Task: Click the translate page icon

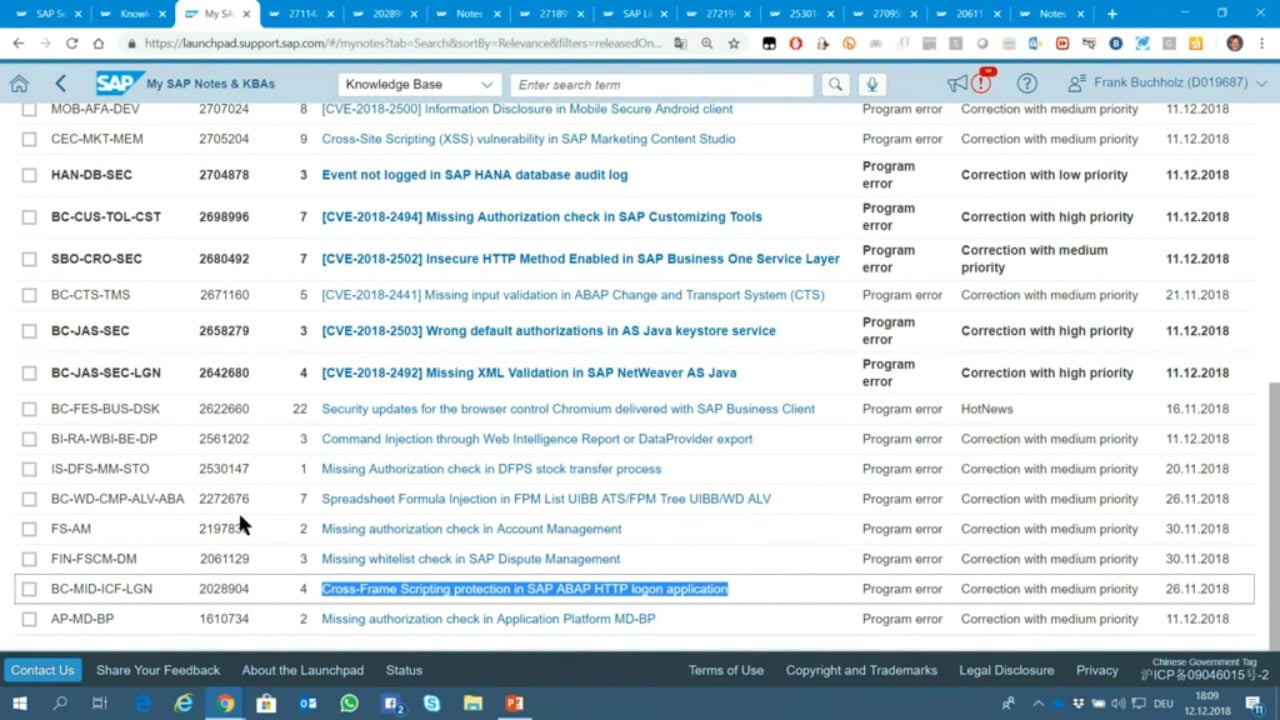Action: [x=680, y=44]
